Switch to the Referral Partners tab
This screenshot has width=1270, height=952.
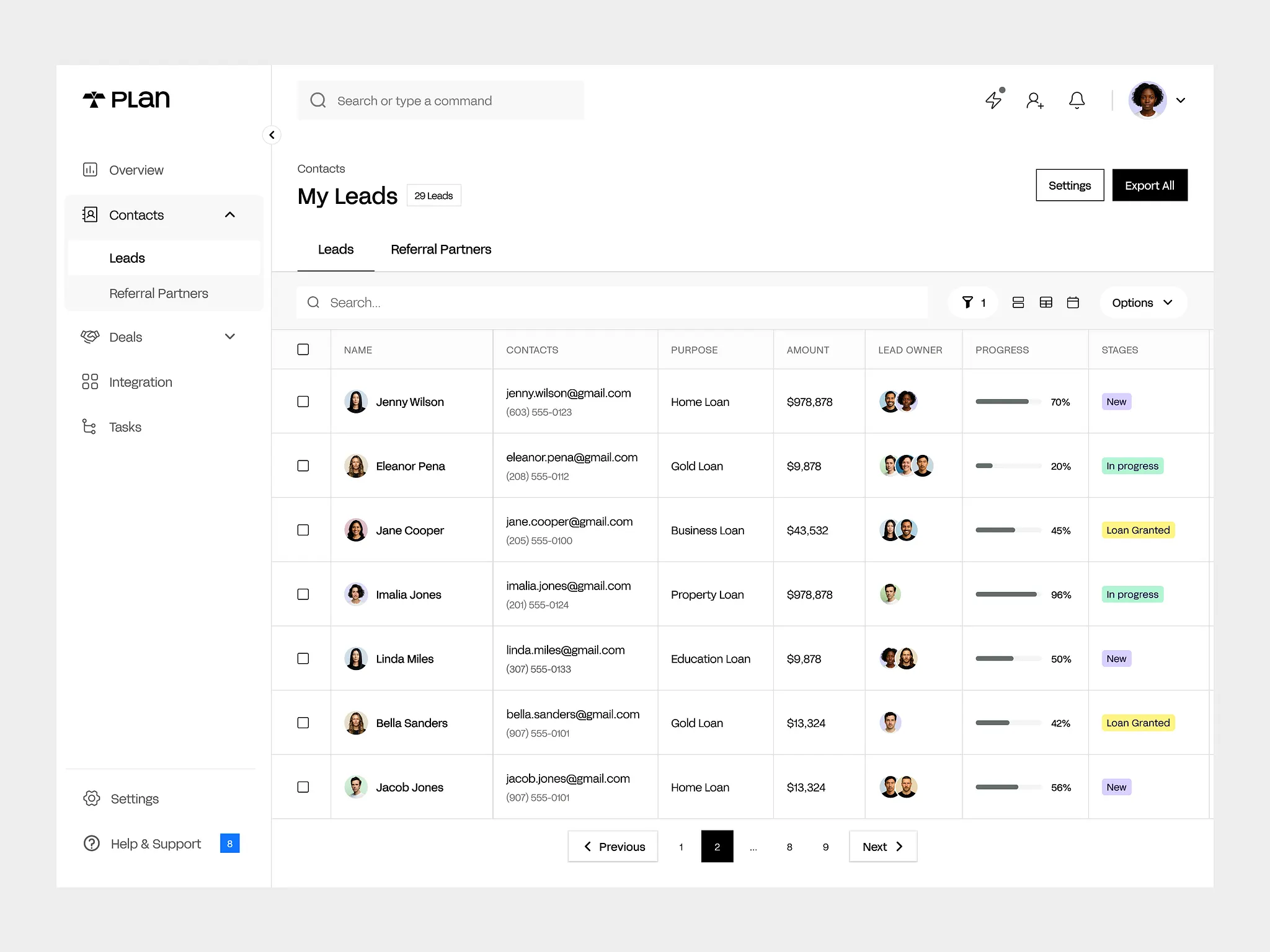[440, 249]
